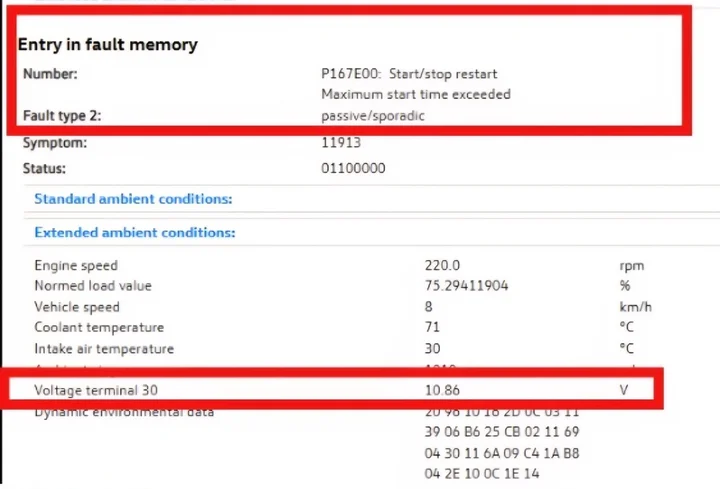Image resolution: width=720 pixels, height=489 pixels.
Task: Select the Status value 01100000
Action: point(352,167)
